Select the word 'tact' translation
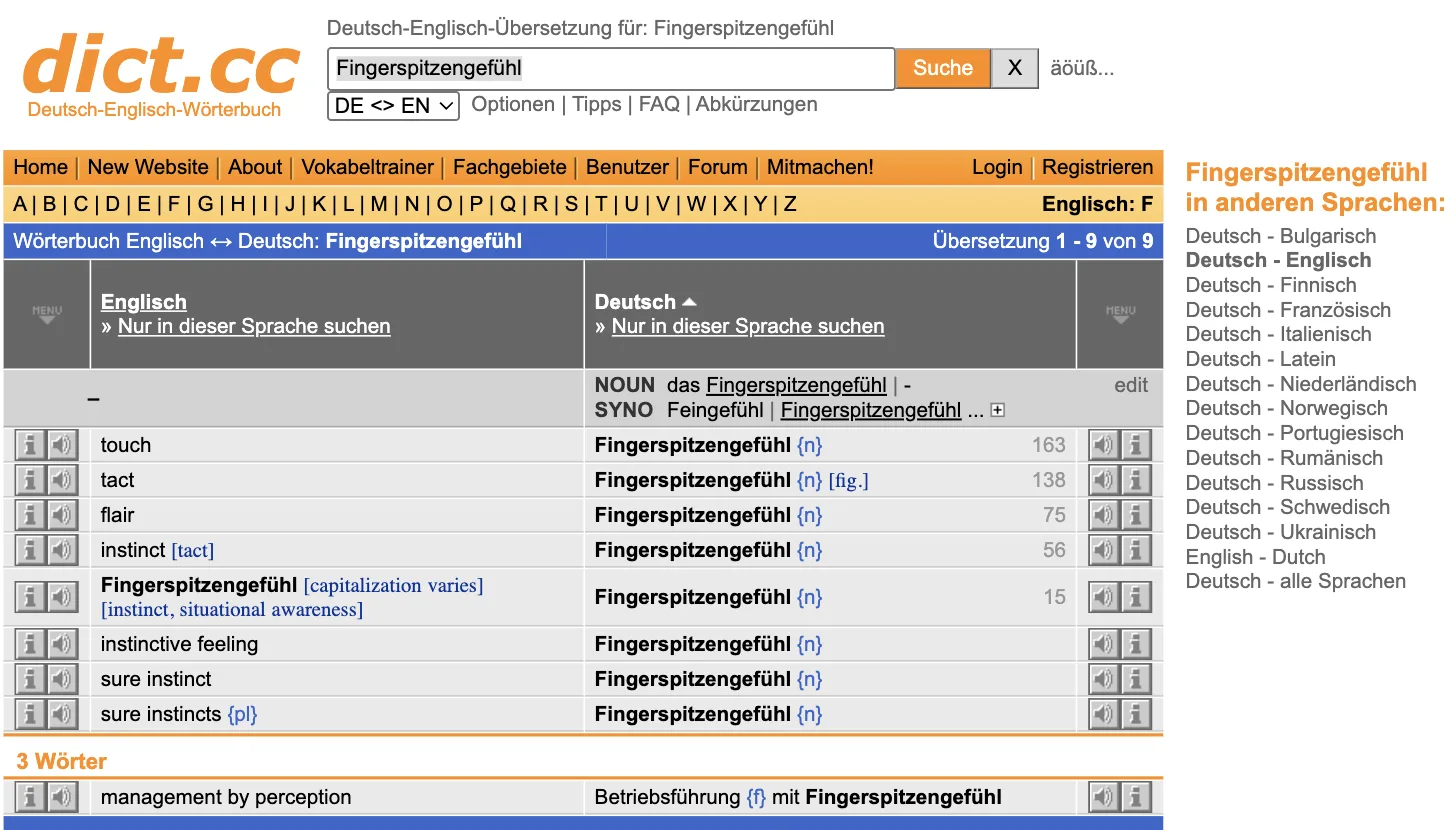 pyautogui.click(x=117, y=480)
